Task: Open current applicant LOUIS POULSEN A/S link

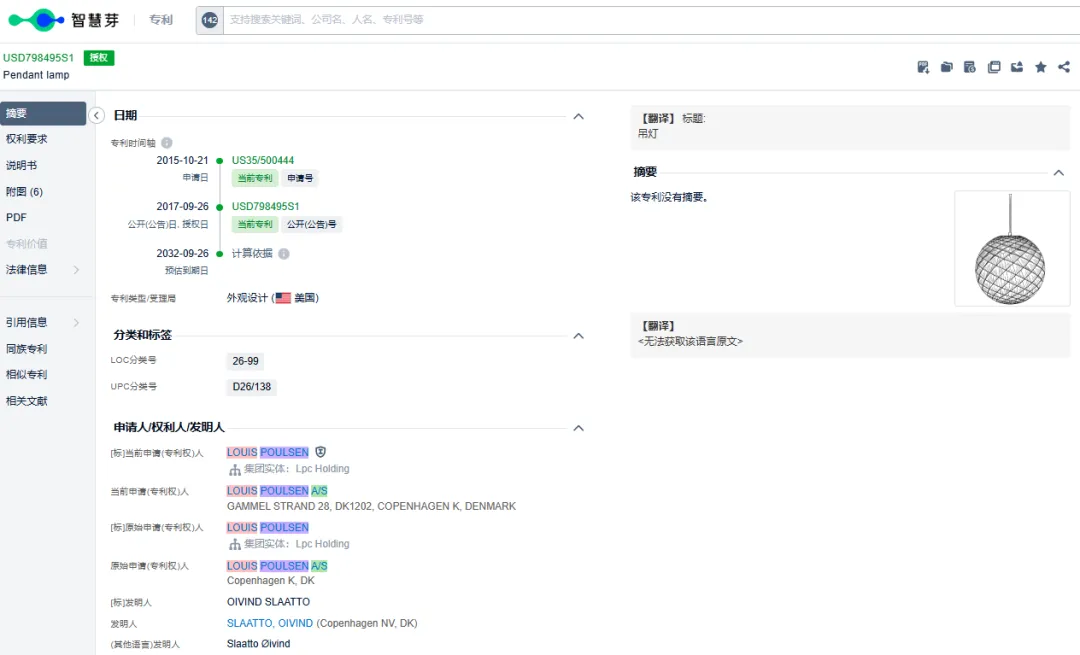Action: point(277,491)
